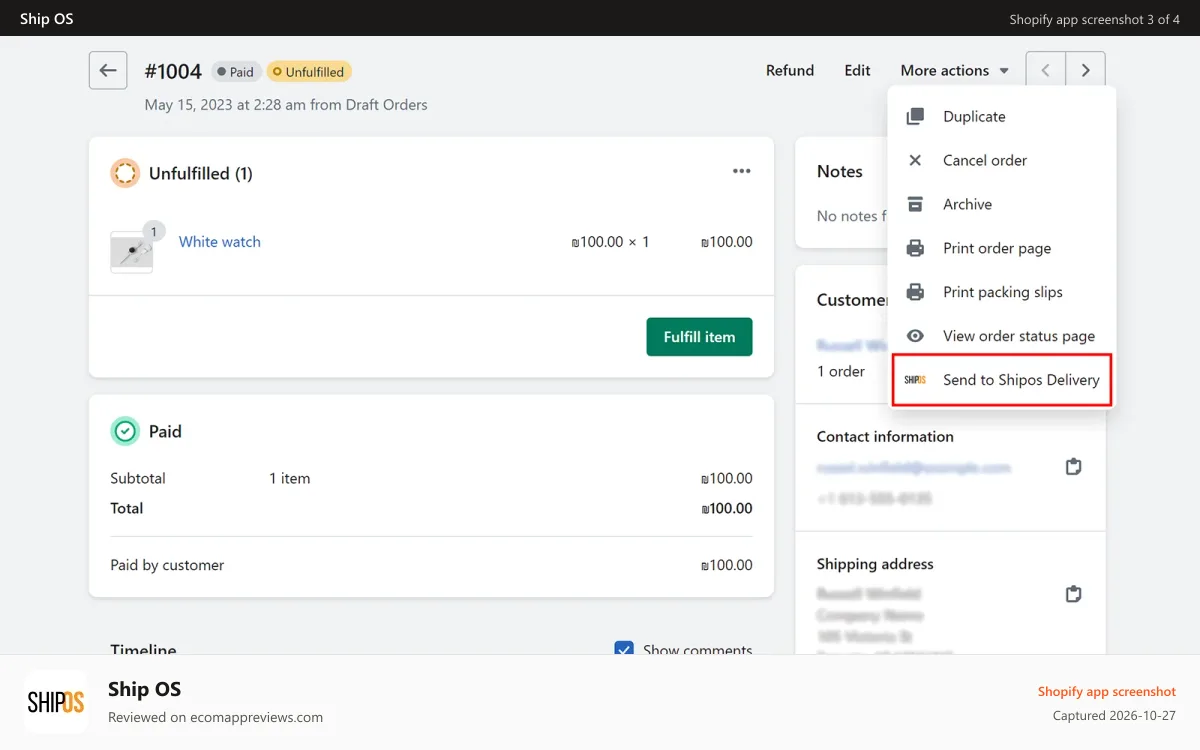This screenshot has height=750, width=1200.
Task: Click the Archive box icon
Action: 915,204
